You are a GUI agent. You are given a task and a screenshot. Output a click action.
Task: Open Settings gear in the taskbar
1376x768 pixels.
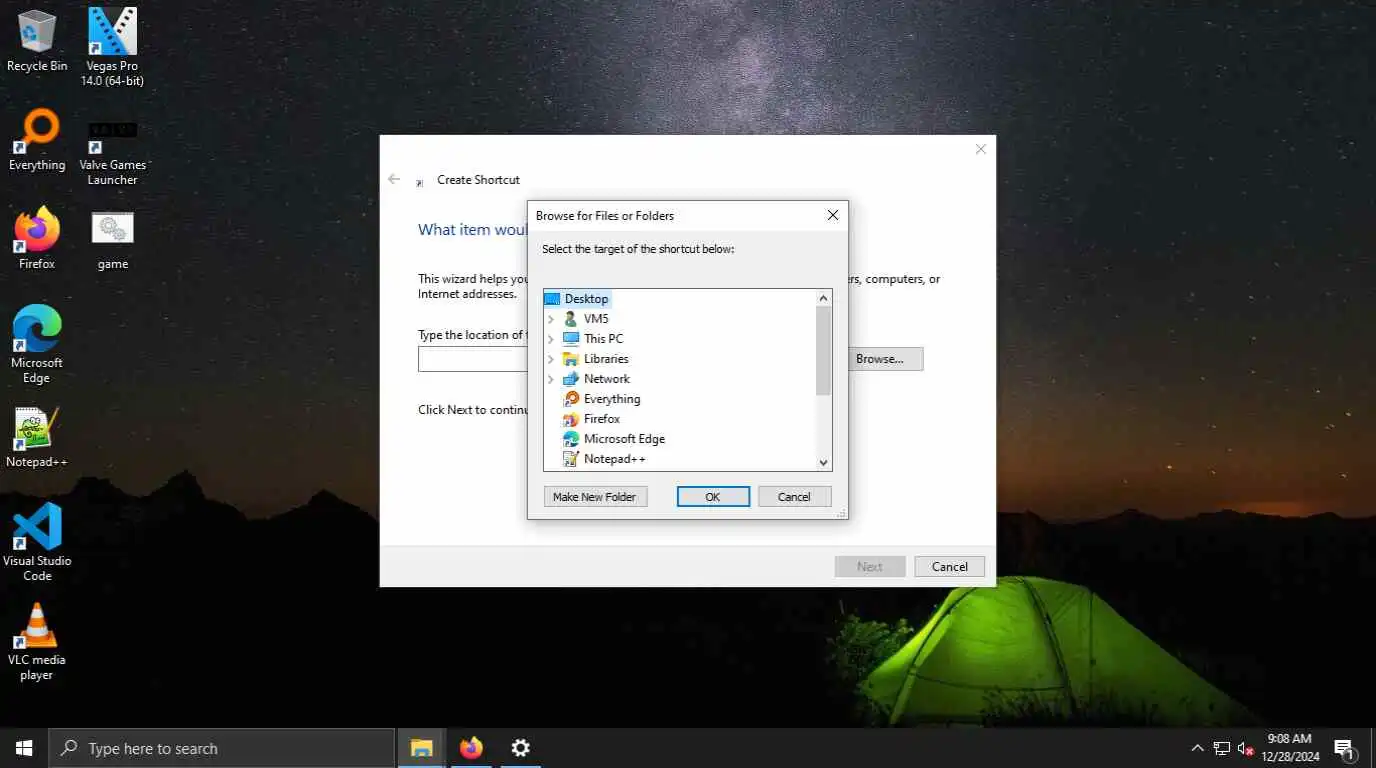click(x=520, y=748)
